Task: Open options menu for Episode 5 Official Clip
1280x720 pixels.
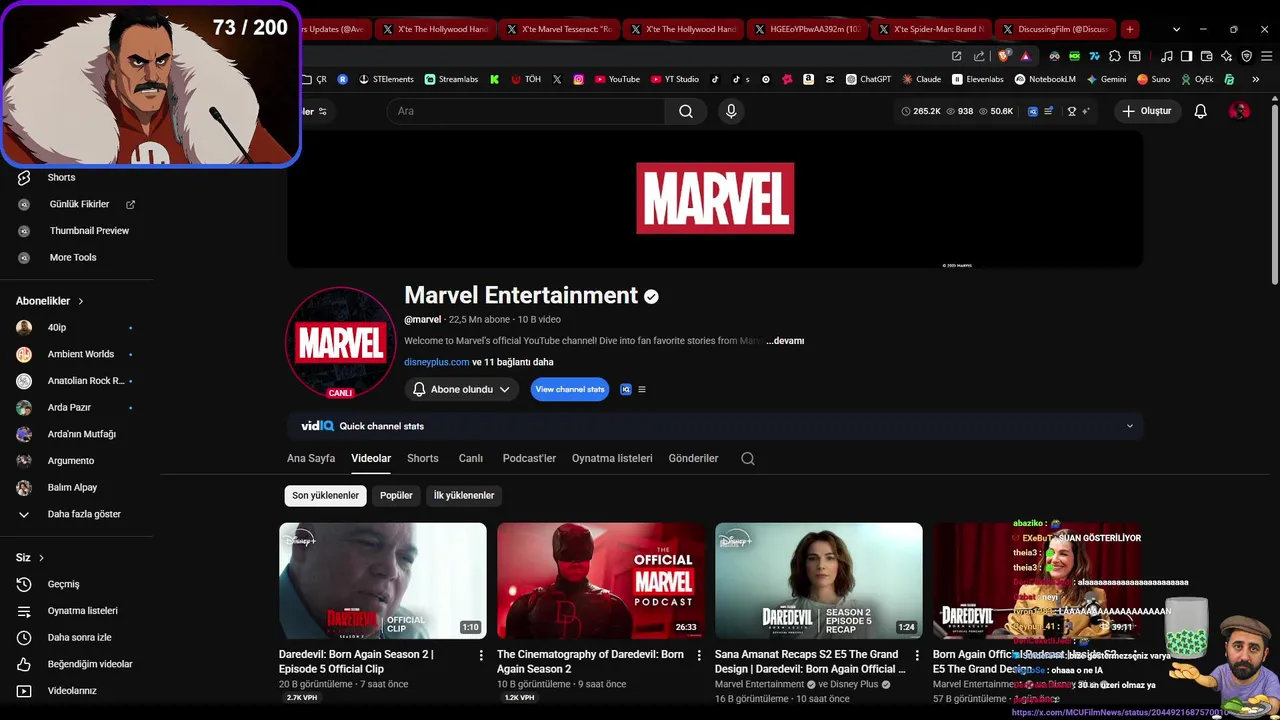Action: pyautogui.click(x=481, y=655)
